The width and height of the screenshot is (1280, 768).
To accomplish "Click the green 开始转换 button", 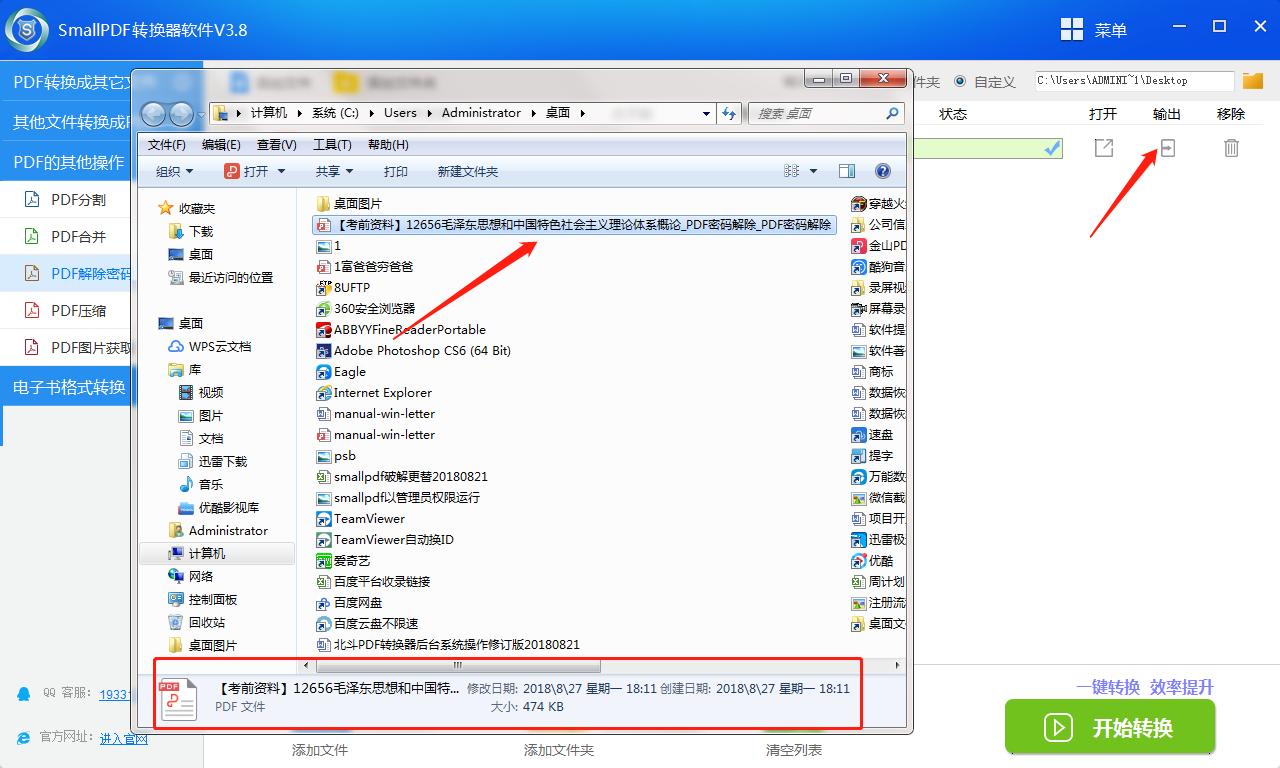I will (1110, 727).
